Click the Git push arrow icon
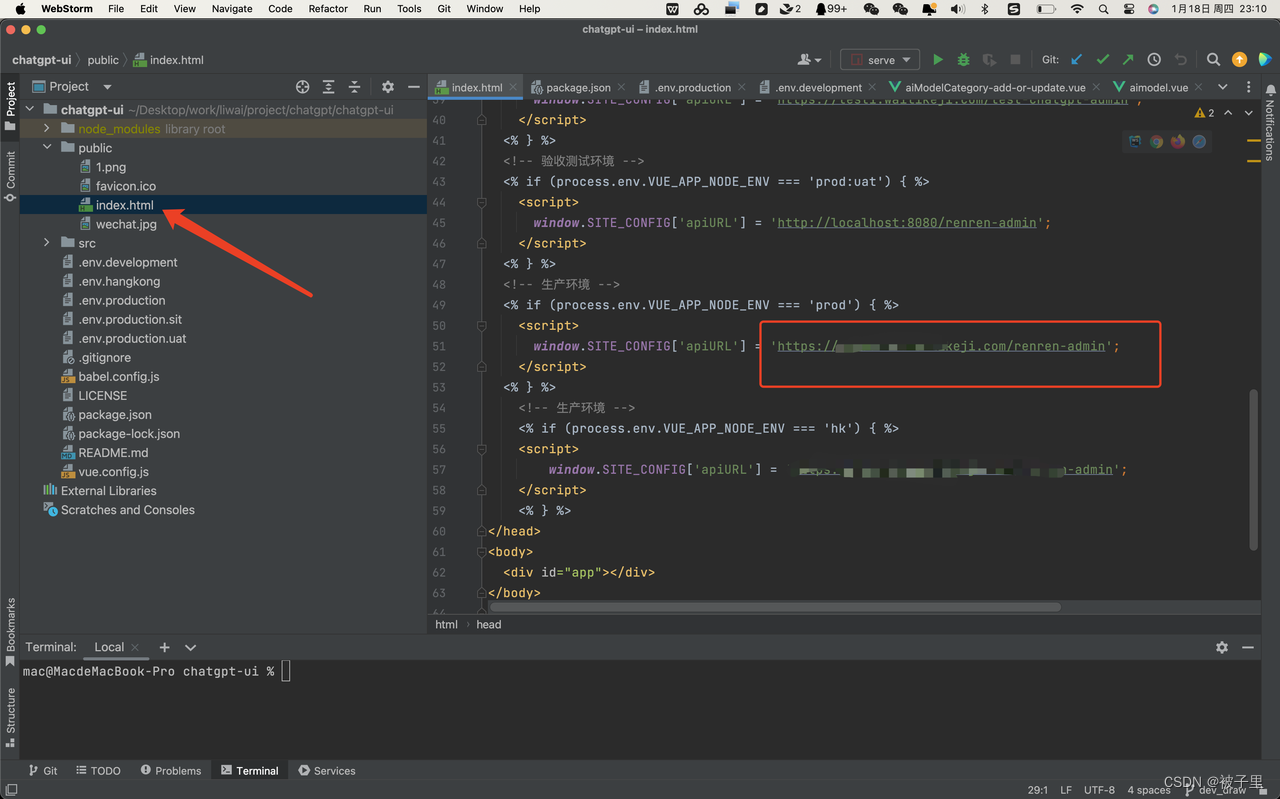 (1128, 60)
